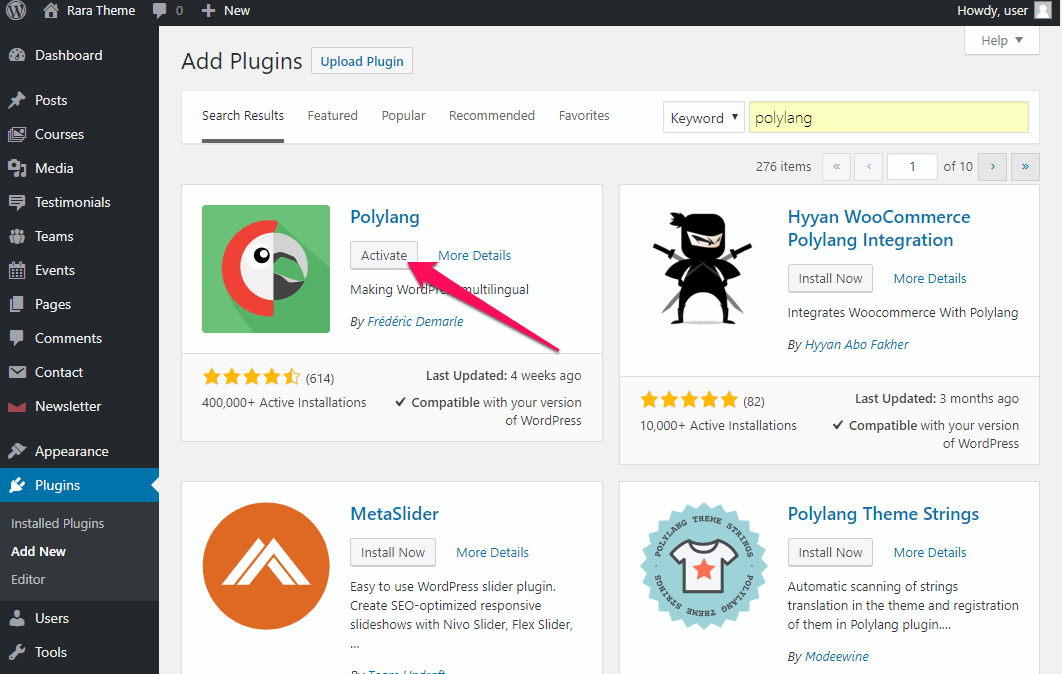Select Add New in Plugins submenu
1062x674 pixels.
39,551
